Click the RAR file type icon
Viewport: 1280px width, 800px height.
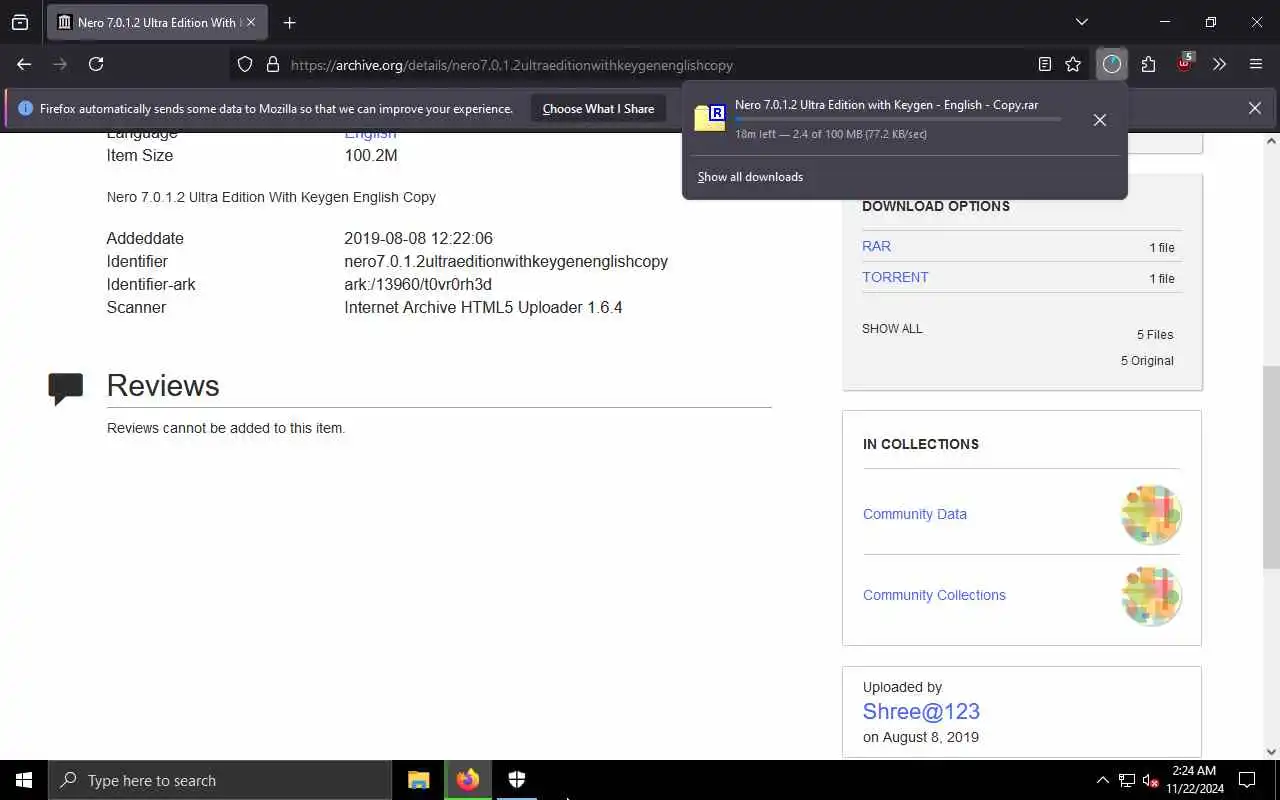(x=710, y=118)
